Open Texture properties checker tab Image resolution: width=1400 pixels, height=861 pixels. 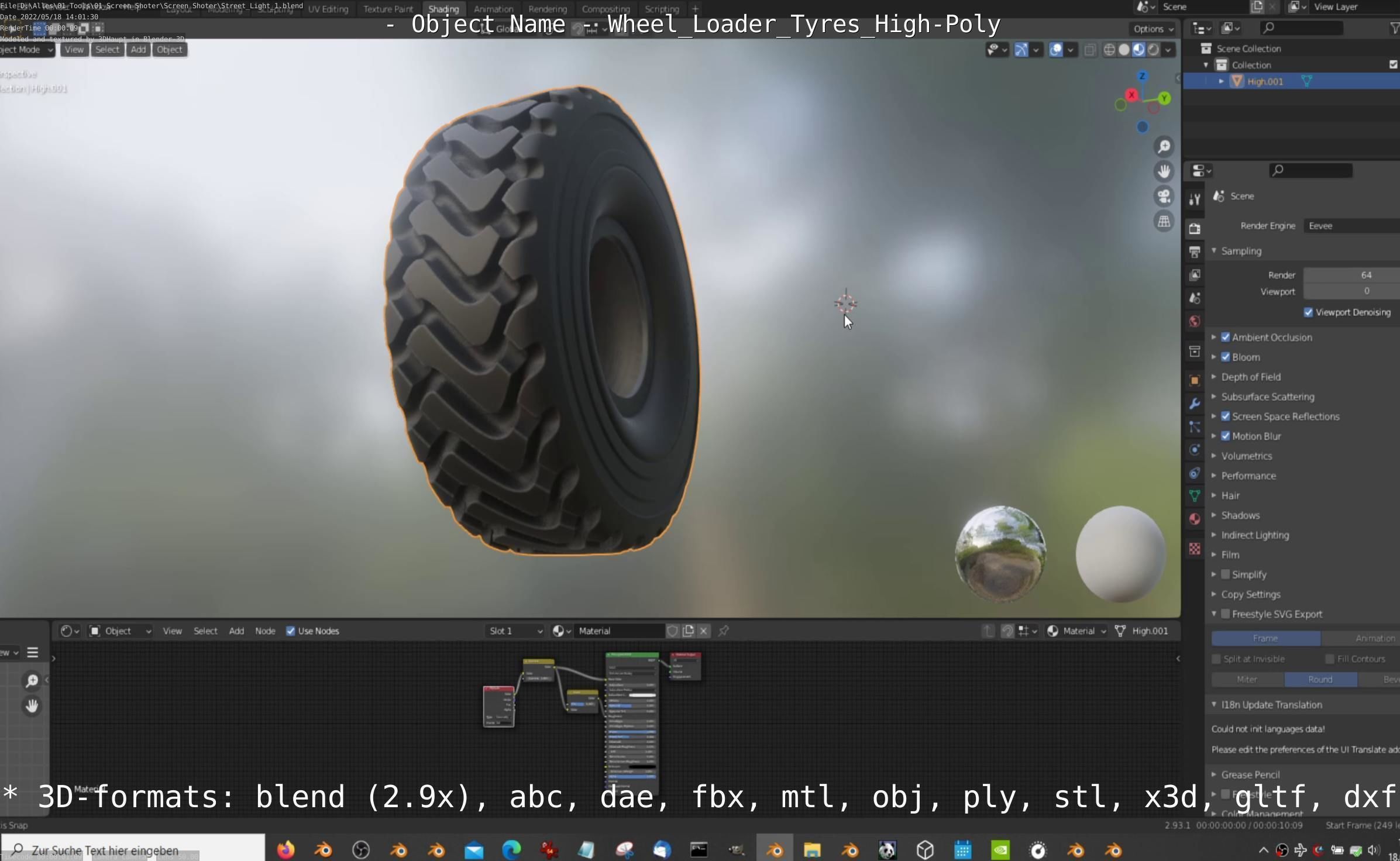tap(1194, 549)
